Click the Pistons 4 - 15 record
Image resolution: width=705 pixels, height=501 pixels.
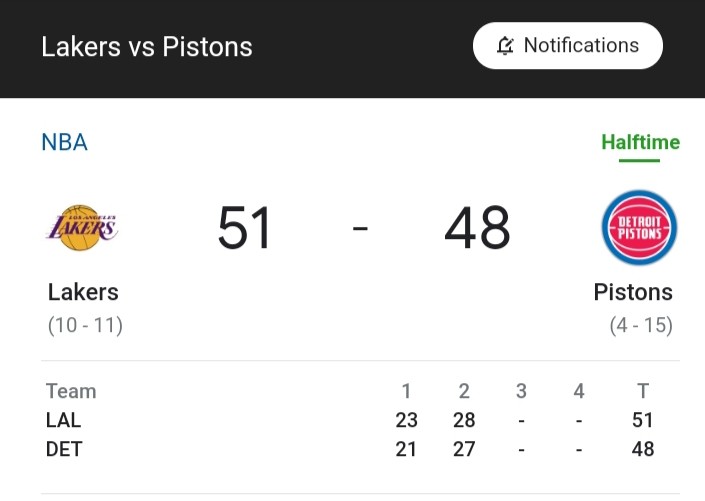641,325
